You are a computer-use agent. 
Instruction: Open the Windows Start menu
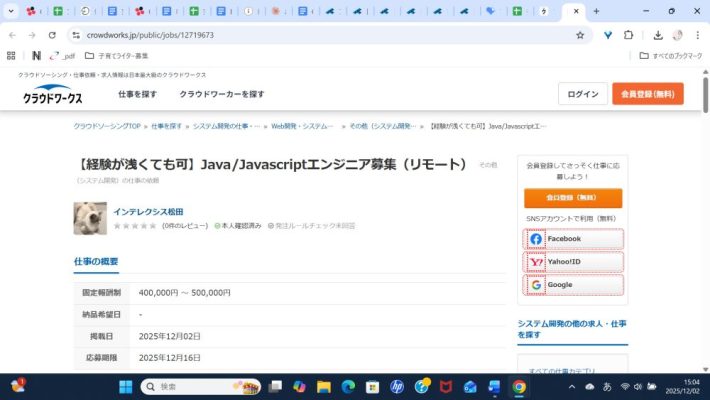[x=125, y=386]
